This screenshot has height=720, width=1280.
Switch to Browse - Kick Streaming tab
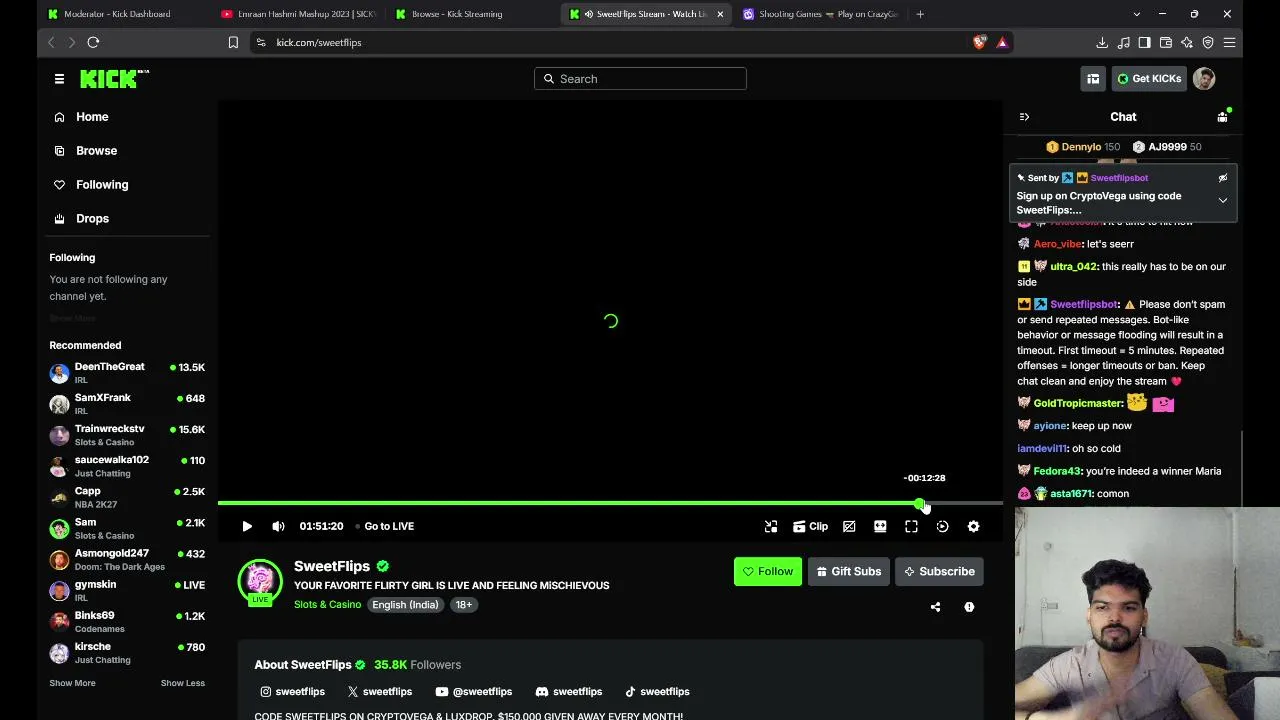470,14
